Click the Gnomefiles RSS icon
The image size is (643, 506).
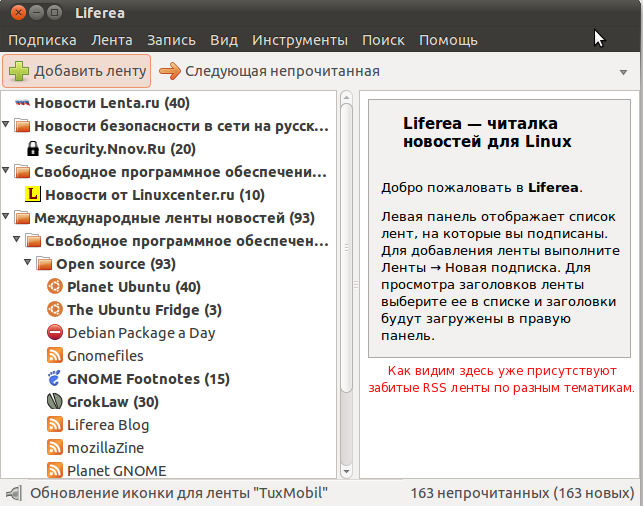[55, 355]
